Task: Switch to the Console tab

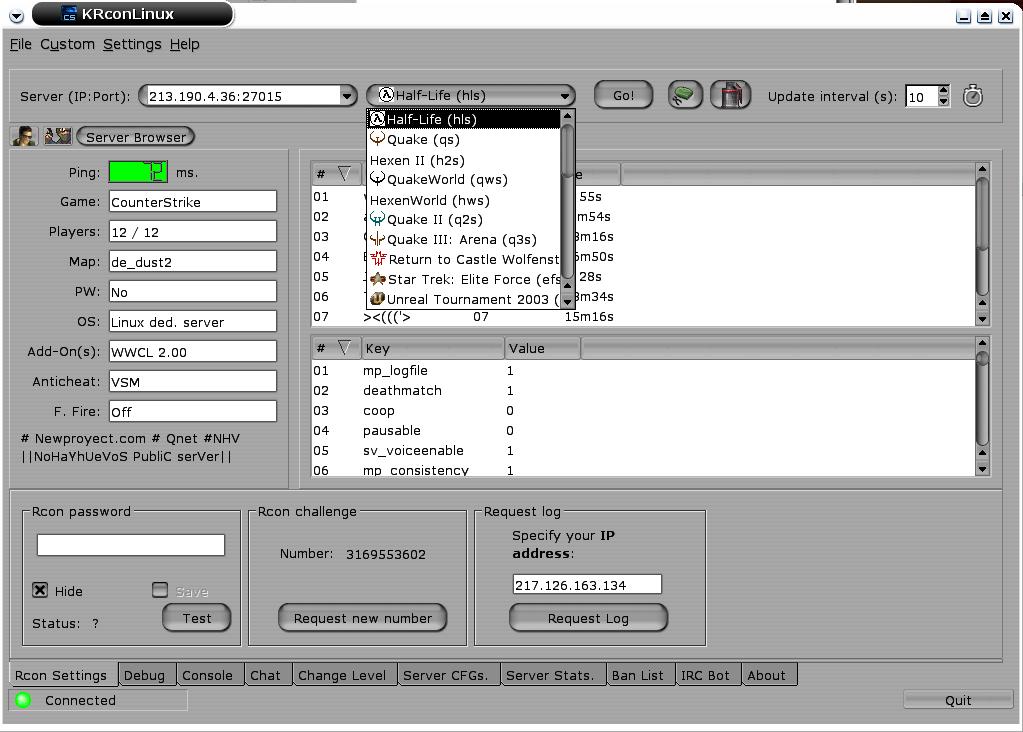Action: (x=207, y=675)
